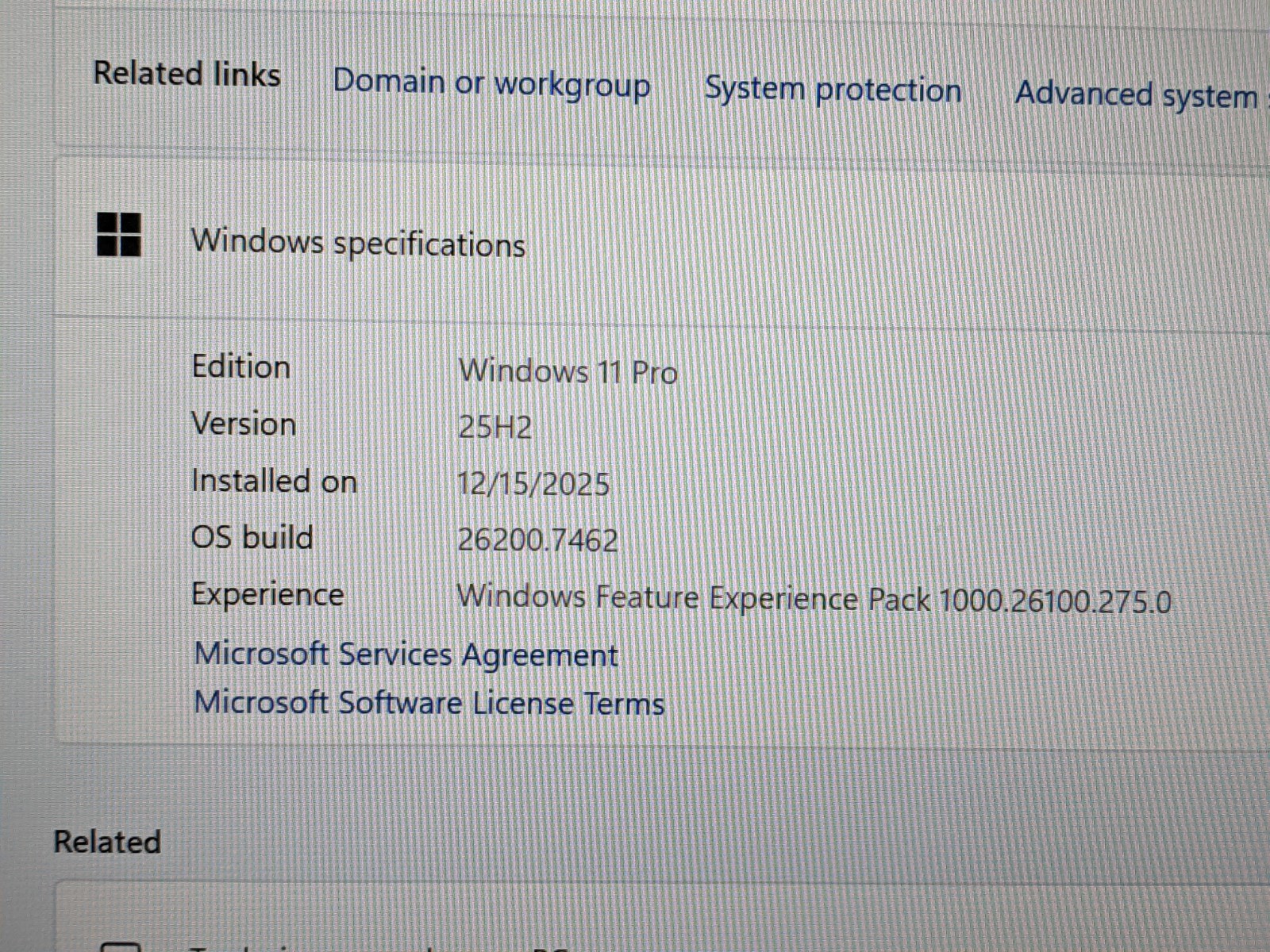The height and width of the screenshot is (952, 1270).
Task: Open the Microsoft Software License Terms link
Action: 429,704
